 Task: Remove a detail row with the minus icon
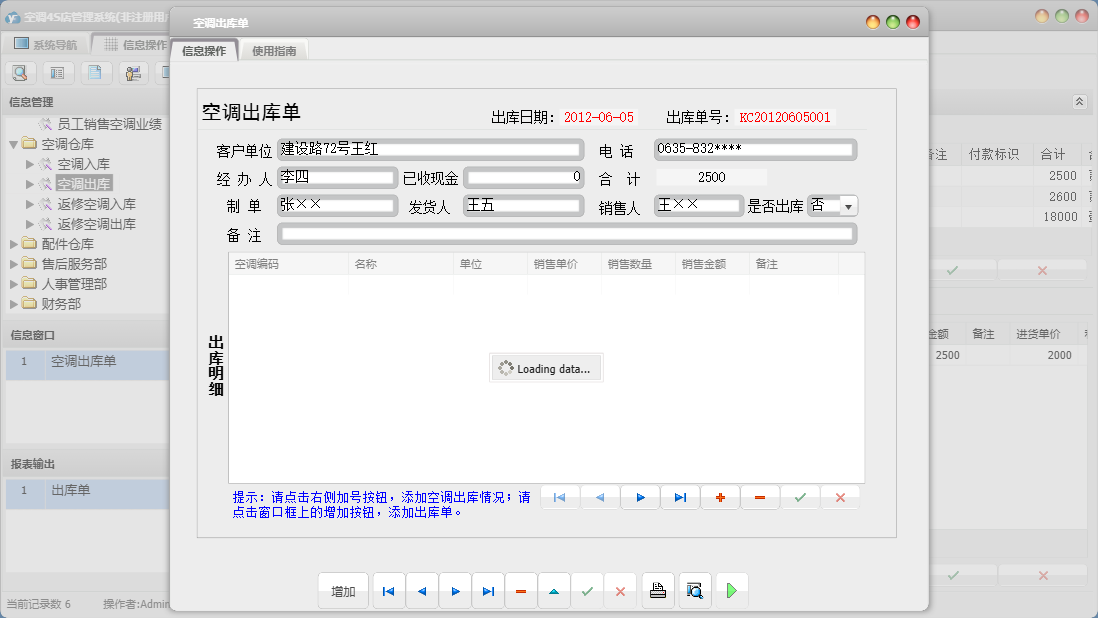(760, 497)
